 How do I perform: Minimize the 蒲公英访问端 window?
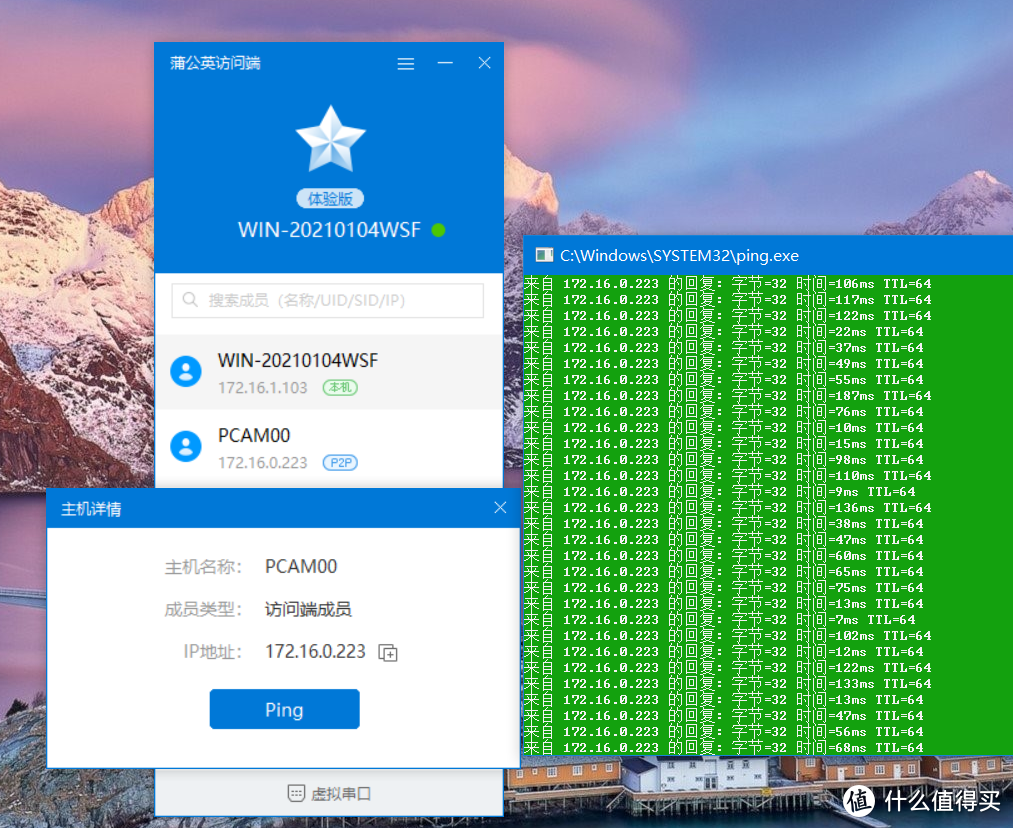click(x=445, y=63)
